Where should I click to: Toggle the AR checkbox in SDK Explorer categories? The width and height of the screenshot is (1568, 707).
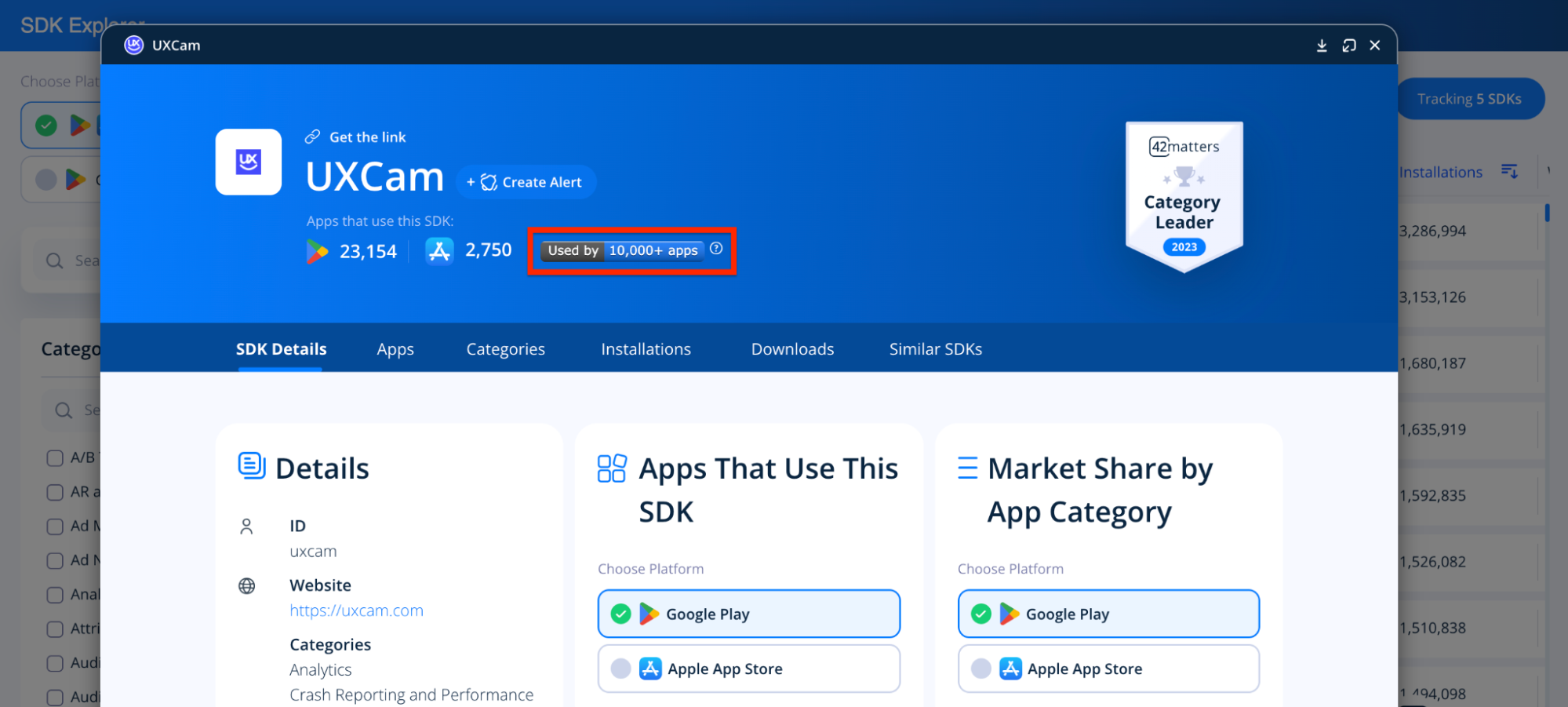click(x=55, y=492)
